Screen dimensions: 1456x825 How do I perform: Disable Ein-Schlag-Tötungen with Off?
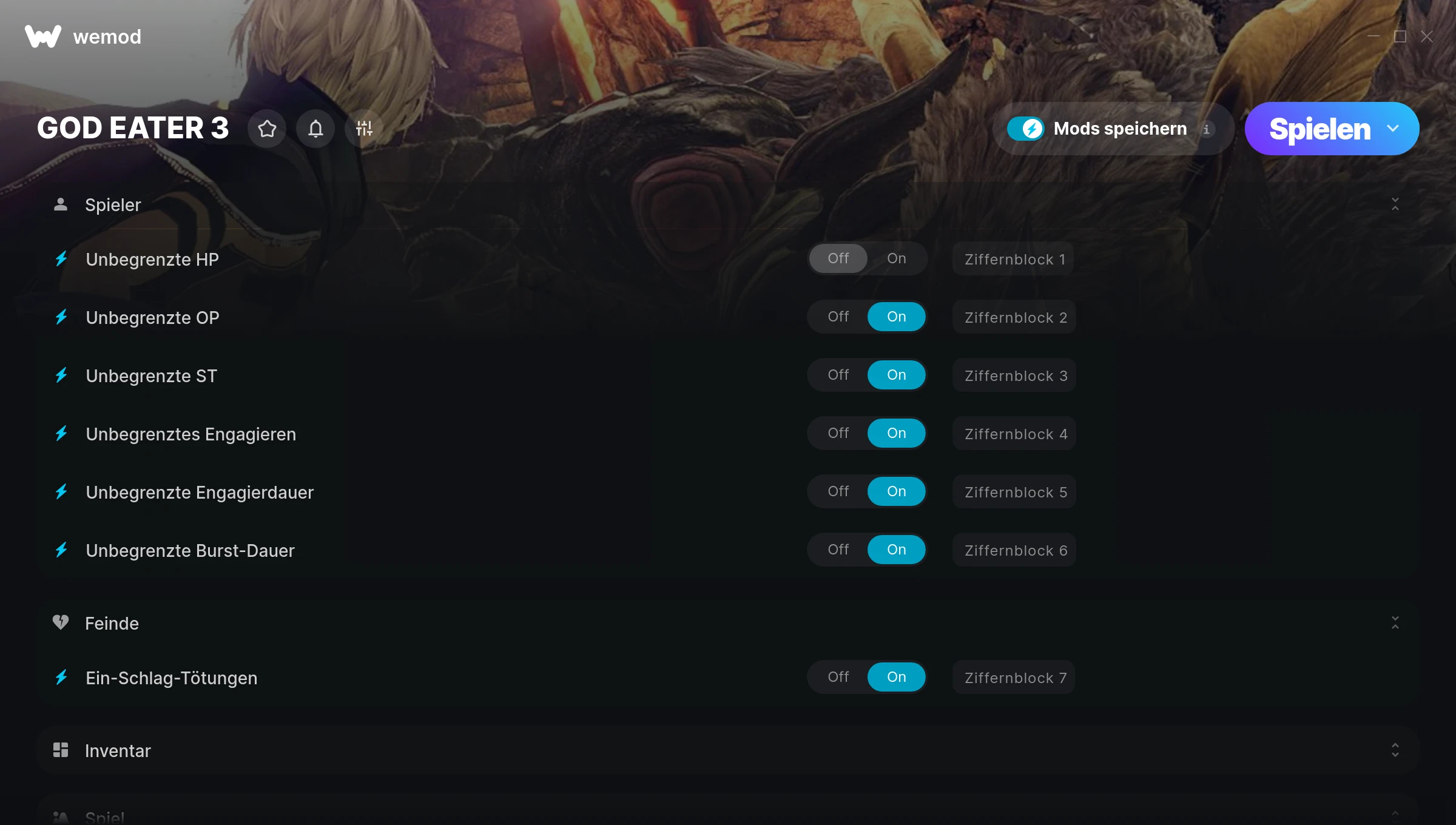pyautogui.click(x=838, y=677)
